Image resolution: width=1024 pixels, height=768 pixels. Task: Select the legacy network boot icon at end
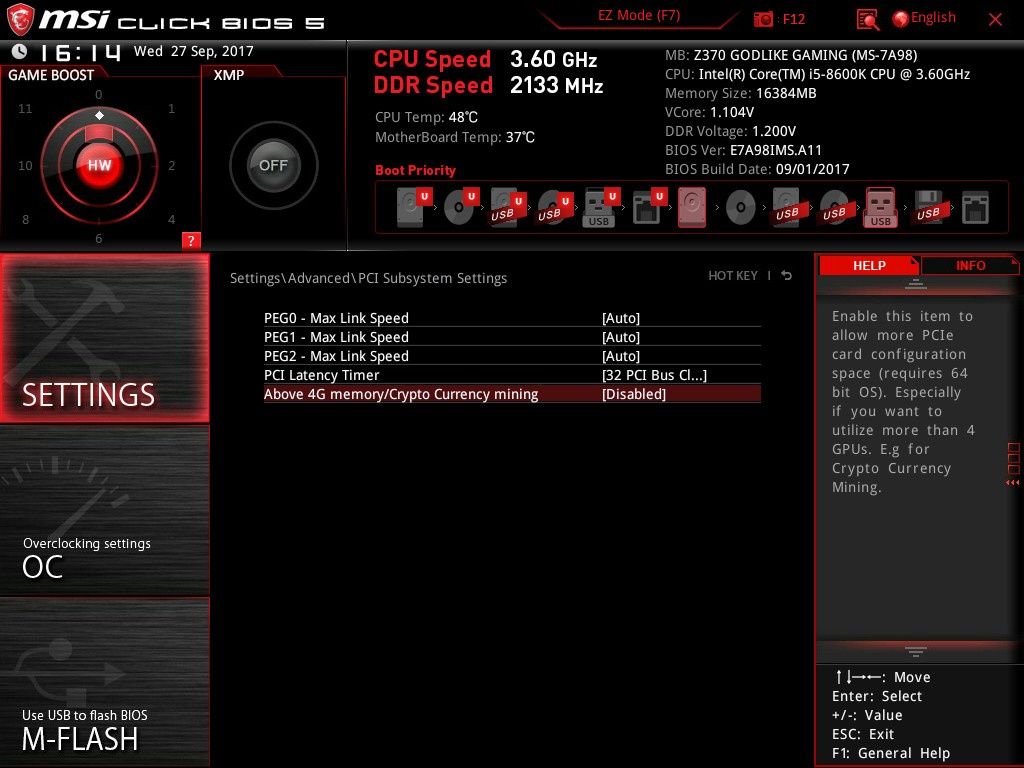pyautogui.click(x=975, y=208)
